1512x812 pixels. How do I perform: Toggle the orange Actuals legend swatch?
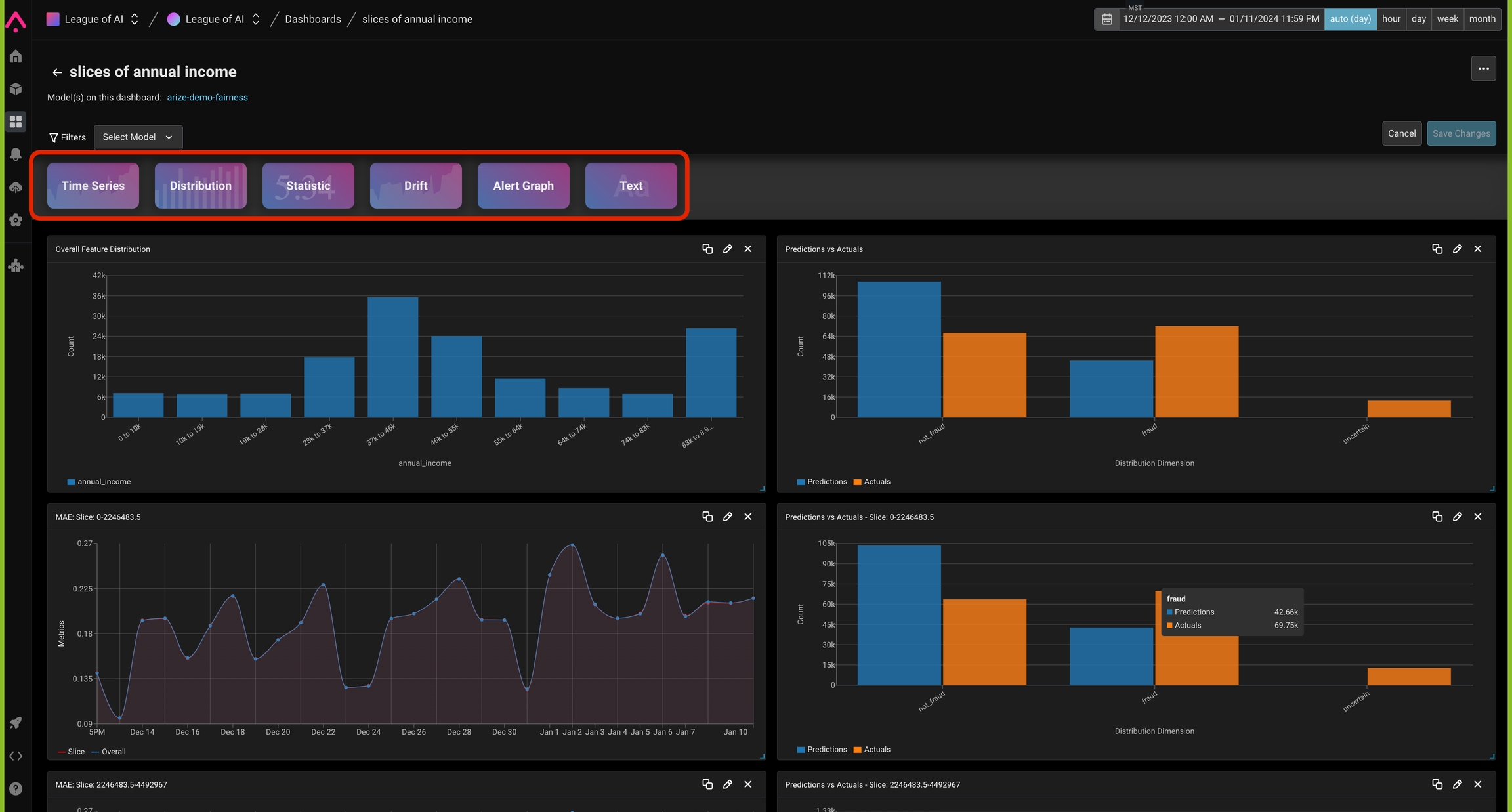click(857, 482)
